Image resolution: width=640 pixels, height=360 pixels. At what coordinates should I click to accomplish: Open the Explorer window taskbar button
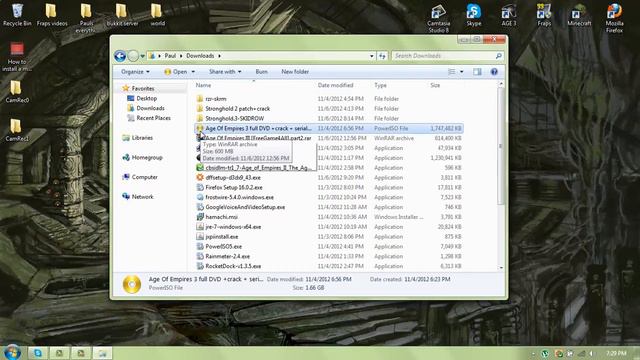coord(102,353)
